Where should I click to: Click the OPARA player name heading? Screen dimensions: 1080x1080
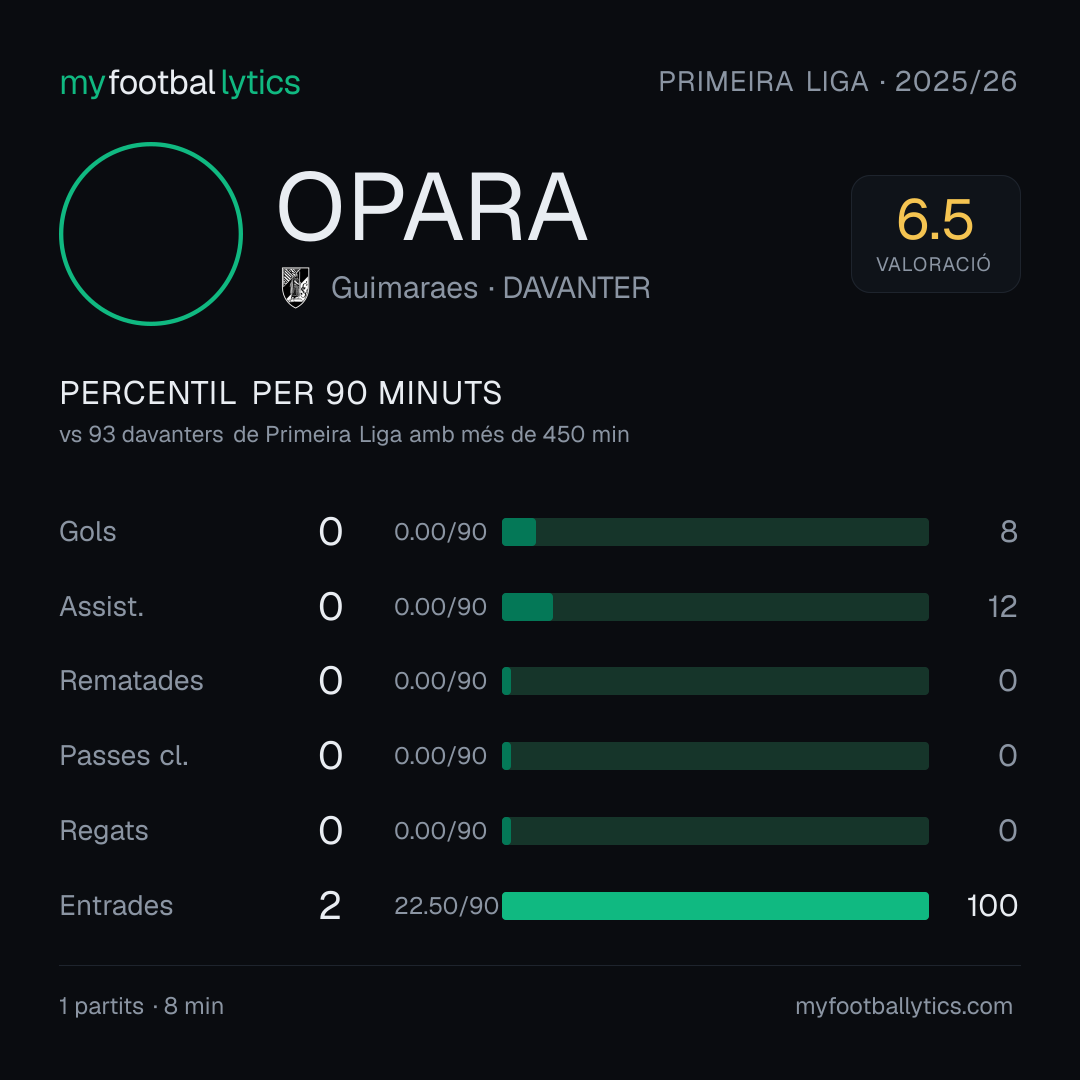point(432,207)
